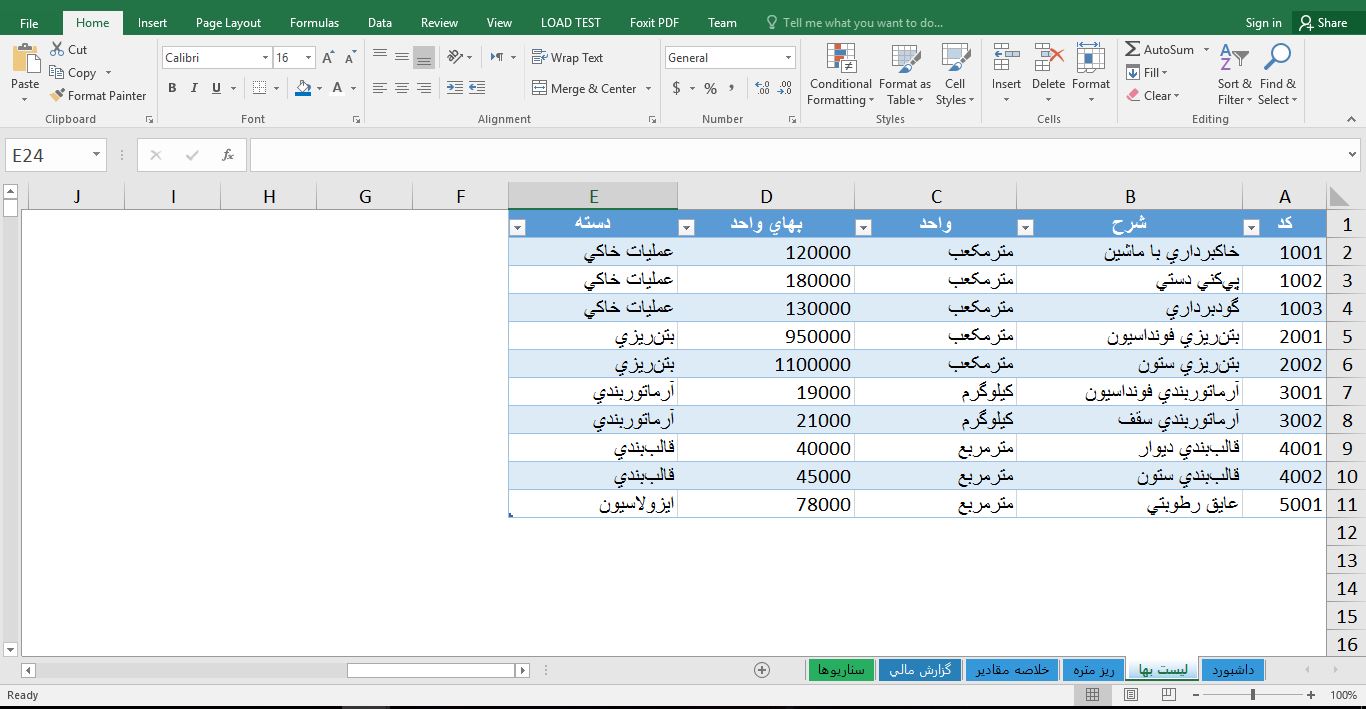Open Conditional Formatting menu
Image resolution: width=1366 pixels, height=709 pixels.
[840, 74]
